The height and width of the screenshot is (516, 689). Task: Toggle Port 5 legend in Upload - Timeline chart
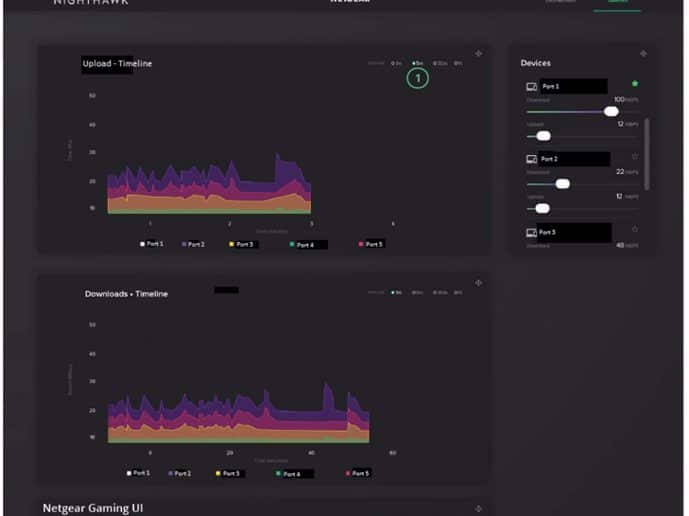click(371, 244)
